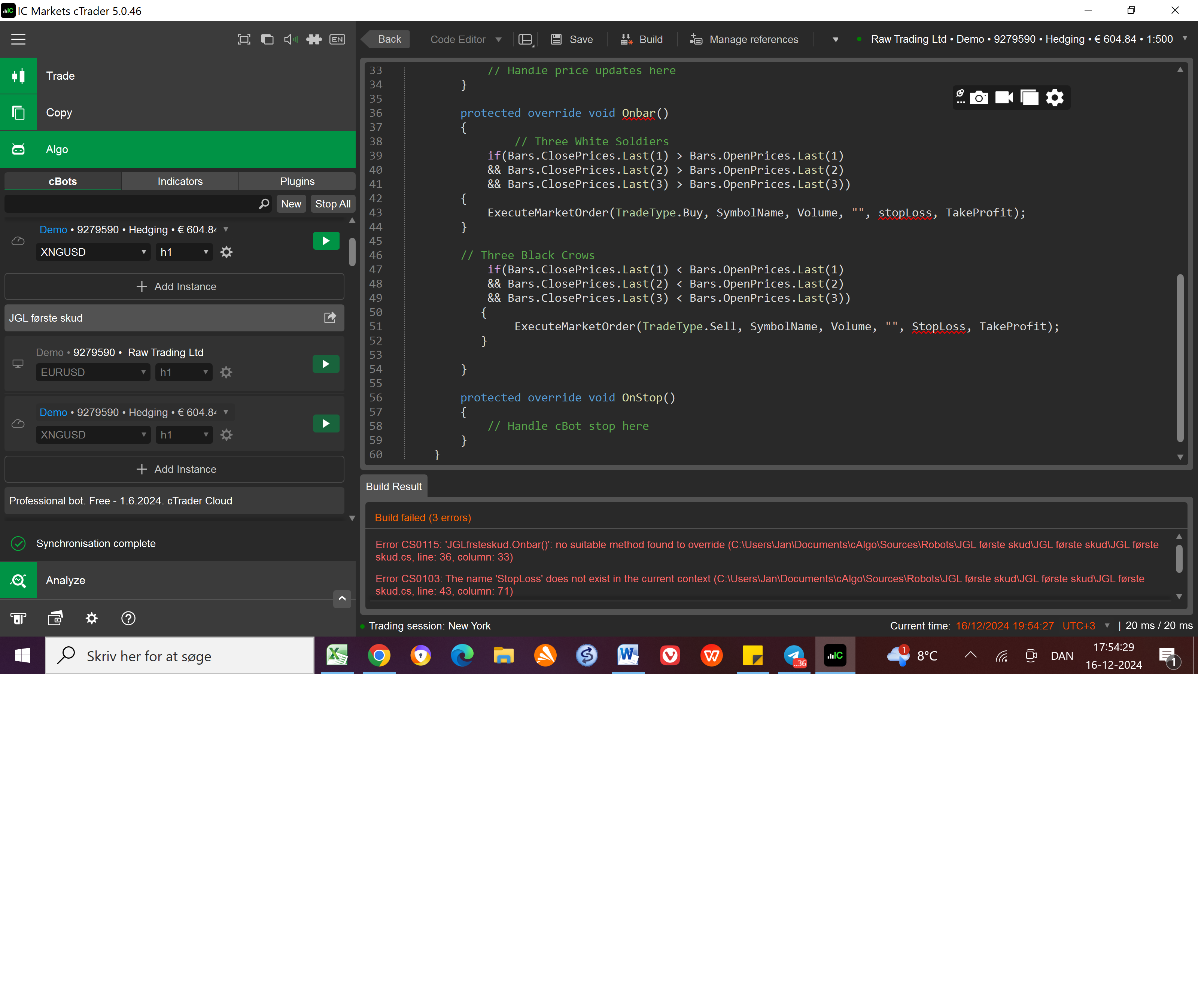Image resolution: width=1198 pixels, height=1008 pixels.
Task: Open Code Editor dropdown
Action: [466, 39]
